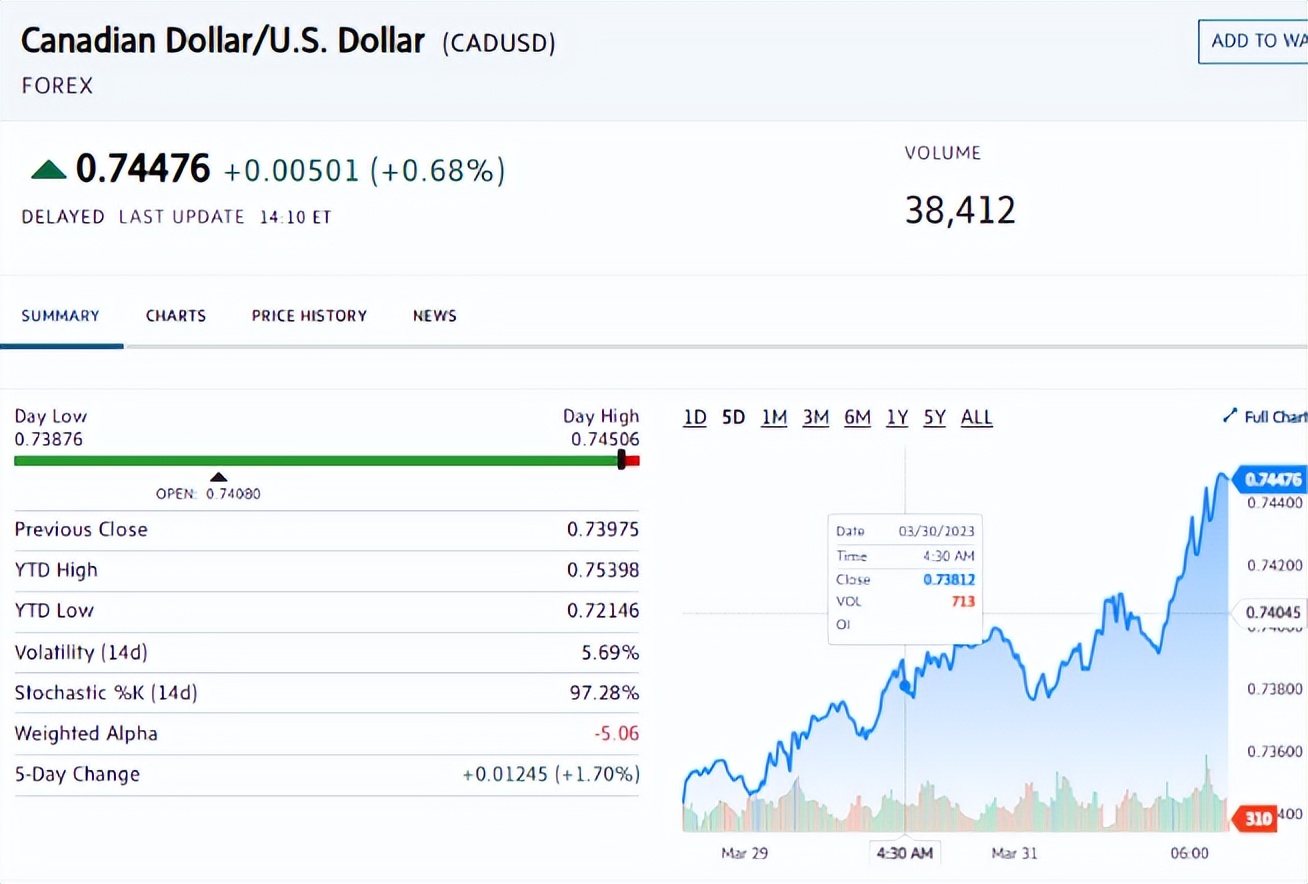The image size is (1308, 884).
Task: Click the Full Chart expand icon
Action: (x=1230, y=416)
